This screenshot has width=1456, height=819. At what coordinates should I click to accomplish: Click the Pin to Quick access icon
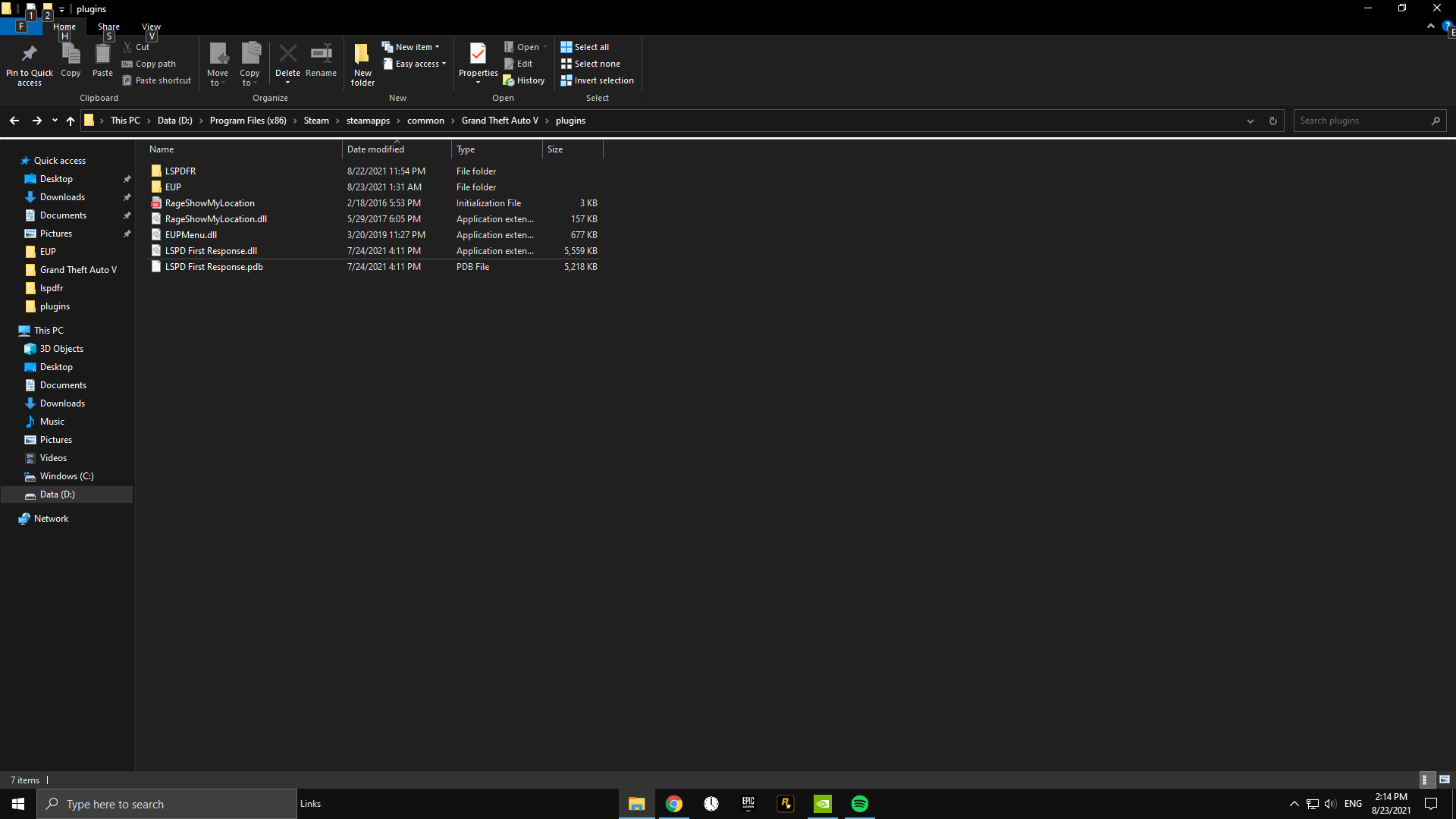tap(29, 55)
